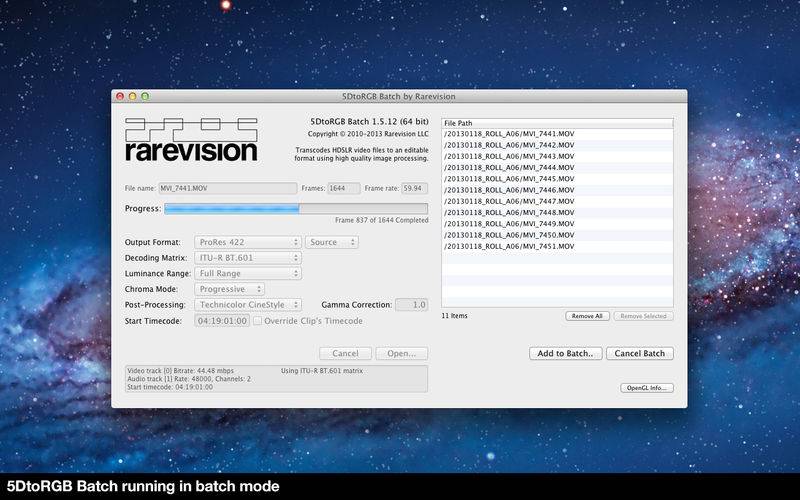Click the Frames field showing 1644

pyautogui.click(x=344, y=188)
